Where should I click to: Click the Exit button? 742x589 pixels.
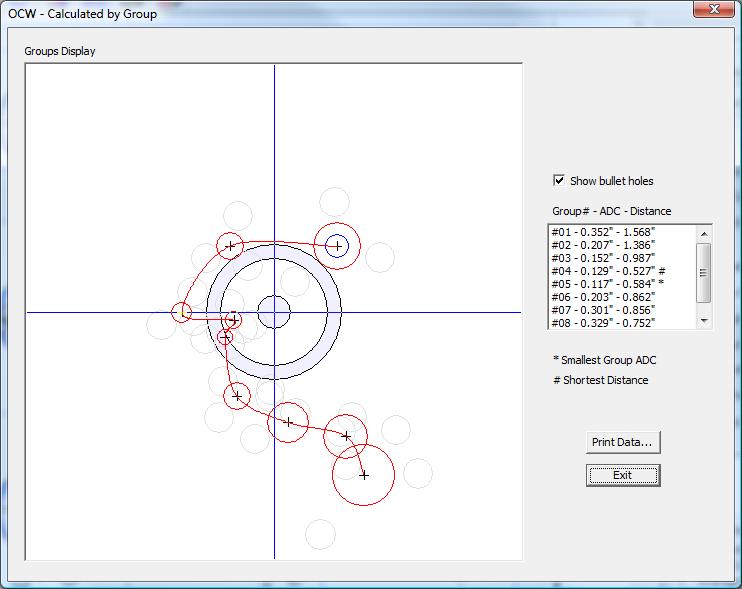623,475
